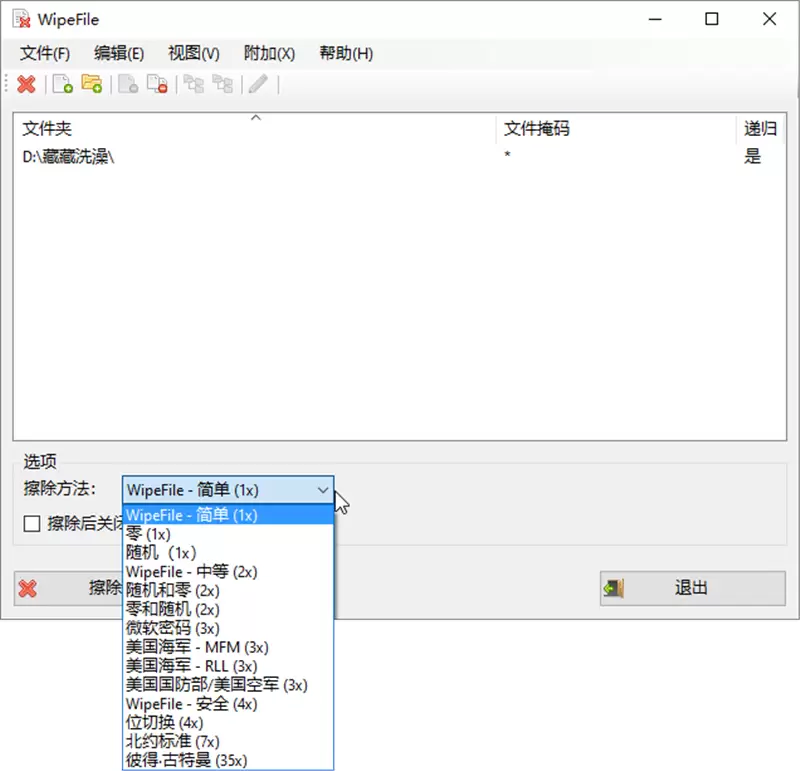
Task: Click the 递归 column header
Action: 760,129
